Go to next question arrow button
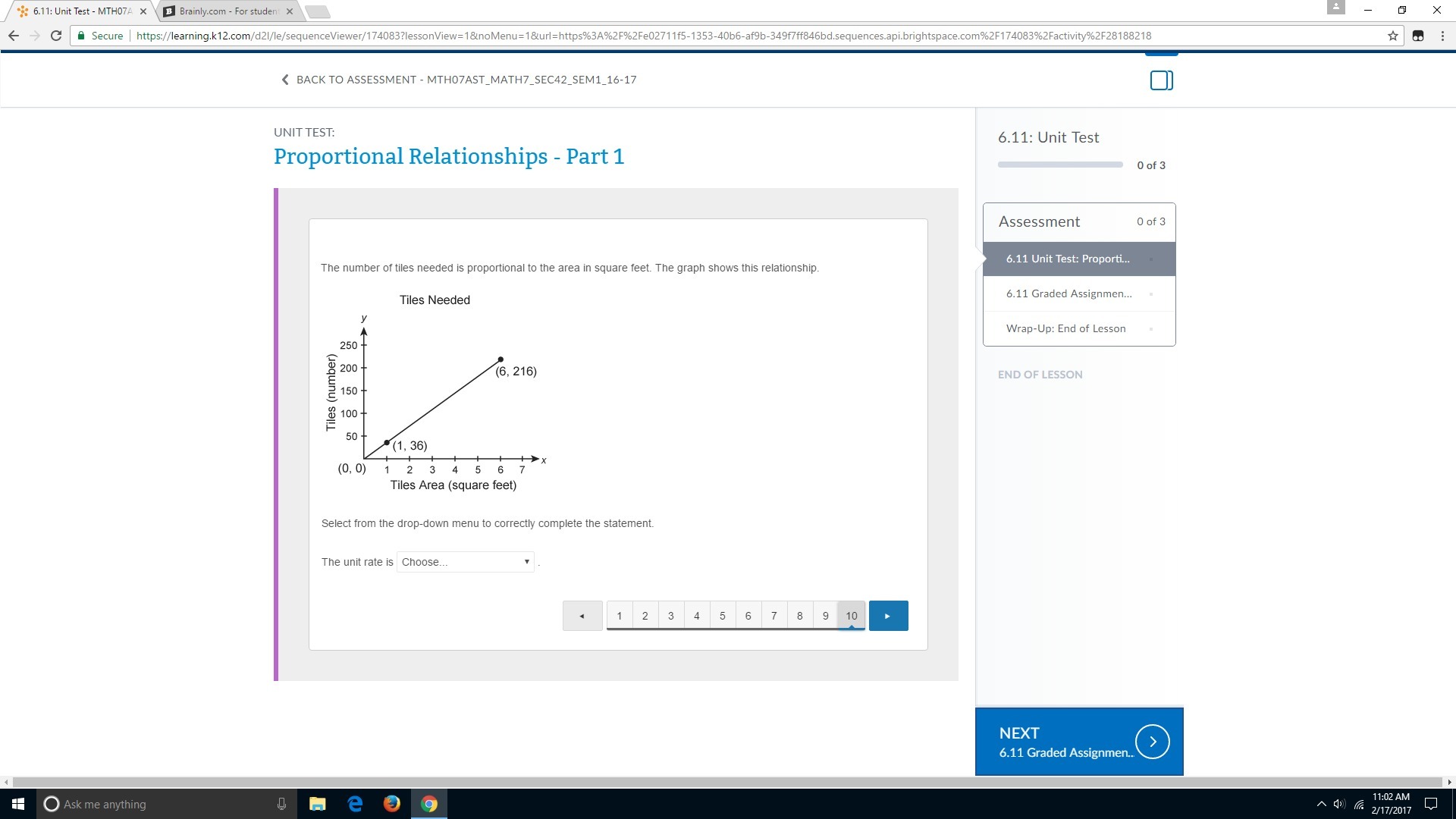1456x819 pixels. (x=888, y=616)
